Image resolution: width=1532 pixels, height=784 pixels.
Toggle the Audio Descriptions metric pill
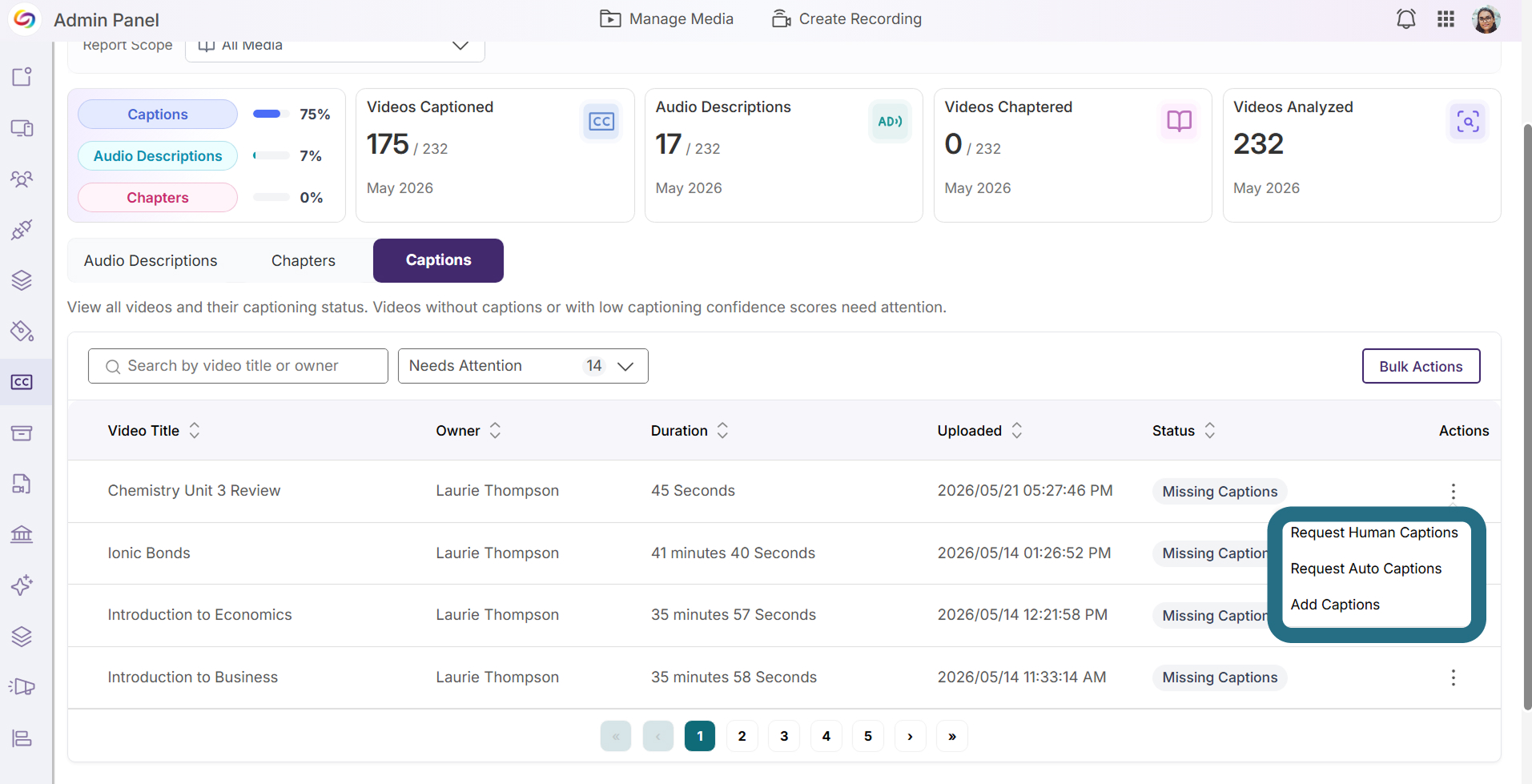pos(158,156)
